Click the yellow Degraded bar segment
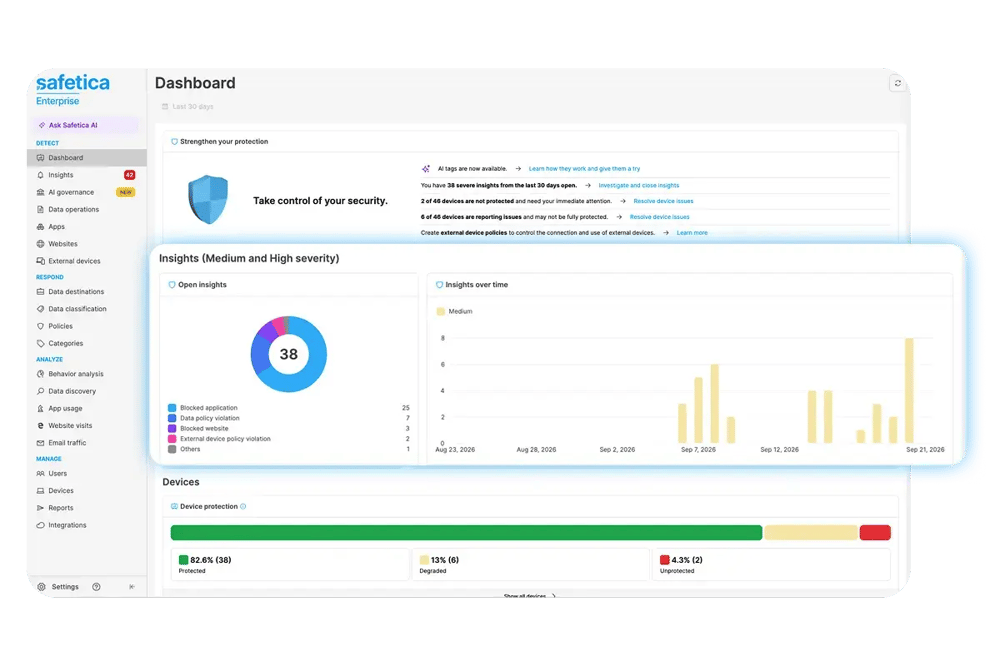Screen dimensions: 1000x666 coord(811,533)
